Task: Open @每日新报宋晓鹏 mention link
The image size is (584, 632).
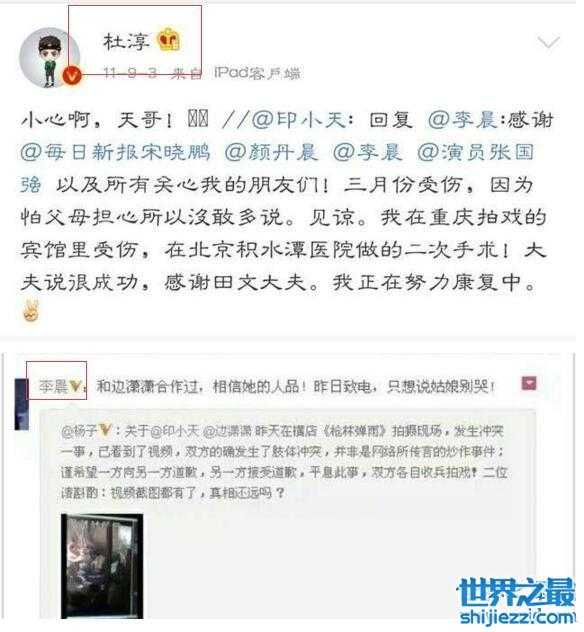Action: tap(115, 152)
